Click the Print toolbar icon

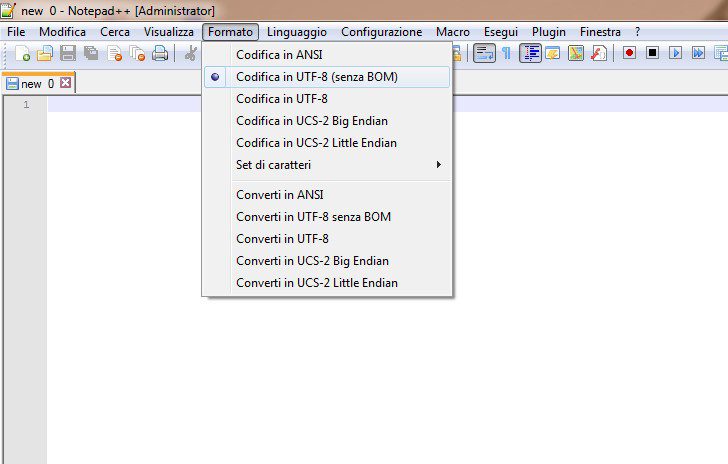coord(160,54)
